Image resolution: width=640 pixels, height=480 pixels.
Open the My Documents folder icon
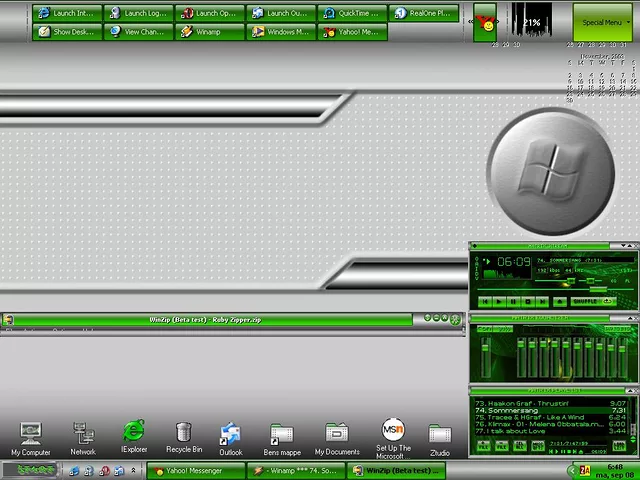[x=336, y=434]
